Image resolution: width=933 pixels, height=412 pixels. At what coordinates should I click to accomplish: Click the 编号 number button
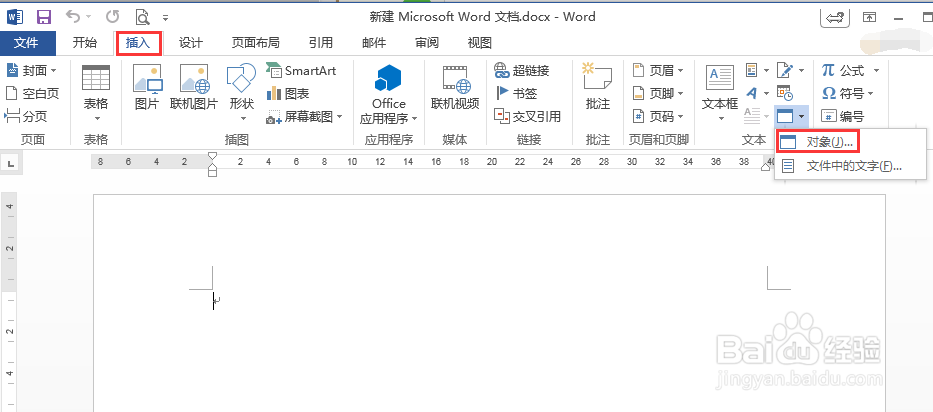click(842, 116)
